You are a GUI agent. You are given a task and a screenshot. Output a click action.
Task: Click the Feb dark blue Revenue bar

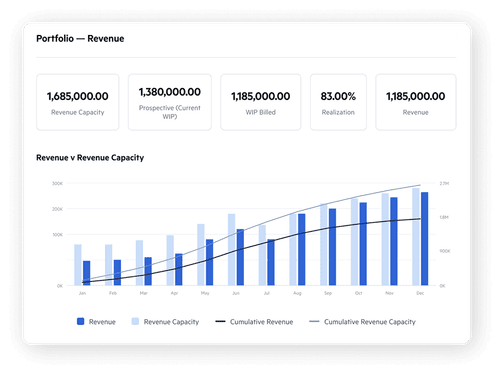(117, 273)
